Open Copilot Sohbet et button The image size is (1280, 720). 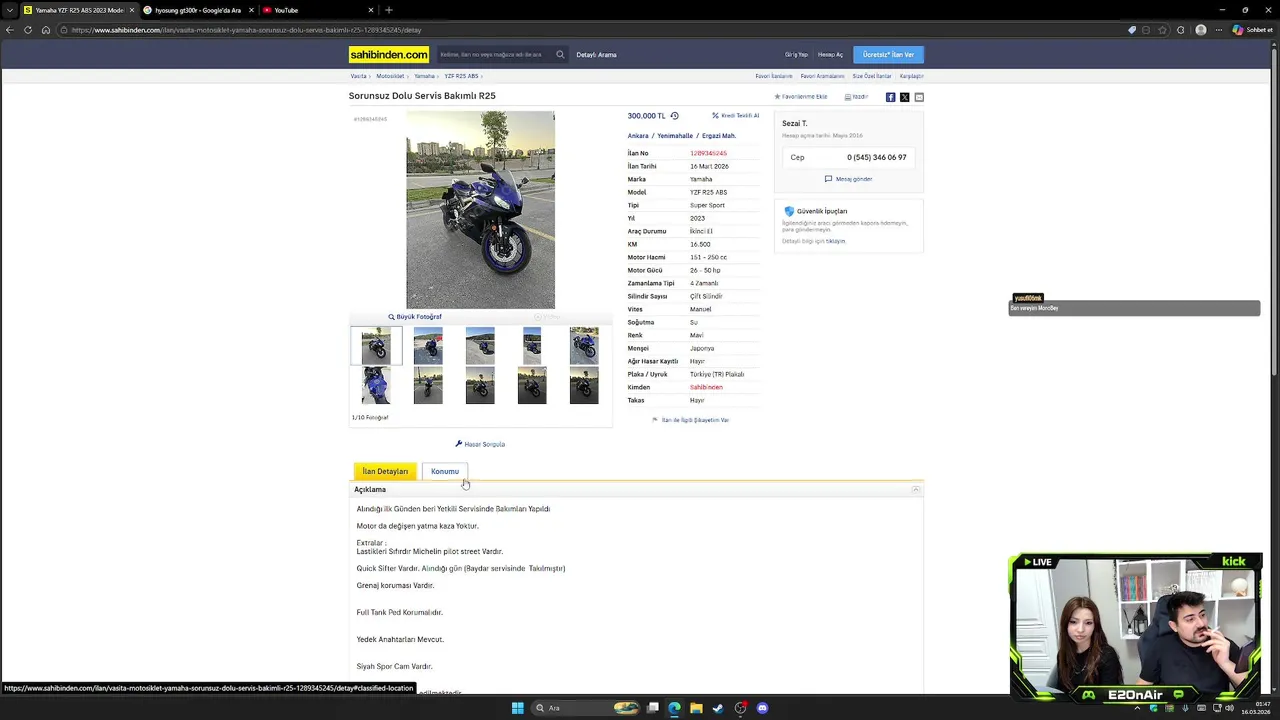click(1251, 30)
